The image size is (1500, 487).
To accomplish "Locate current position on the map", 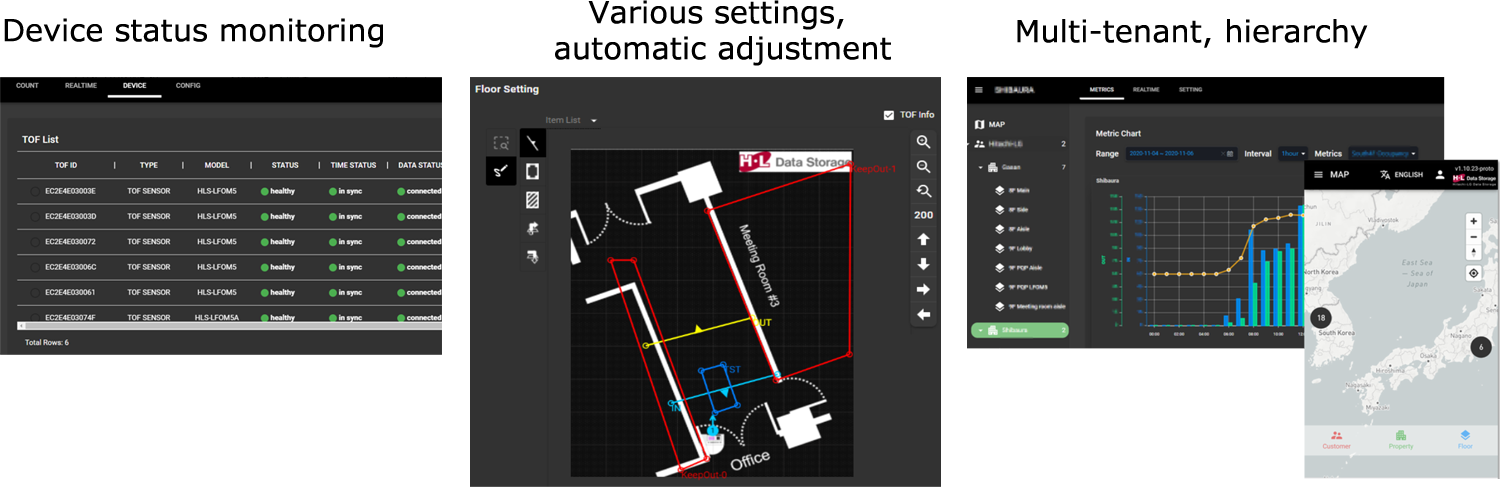I will 1474,273.
